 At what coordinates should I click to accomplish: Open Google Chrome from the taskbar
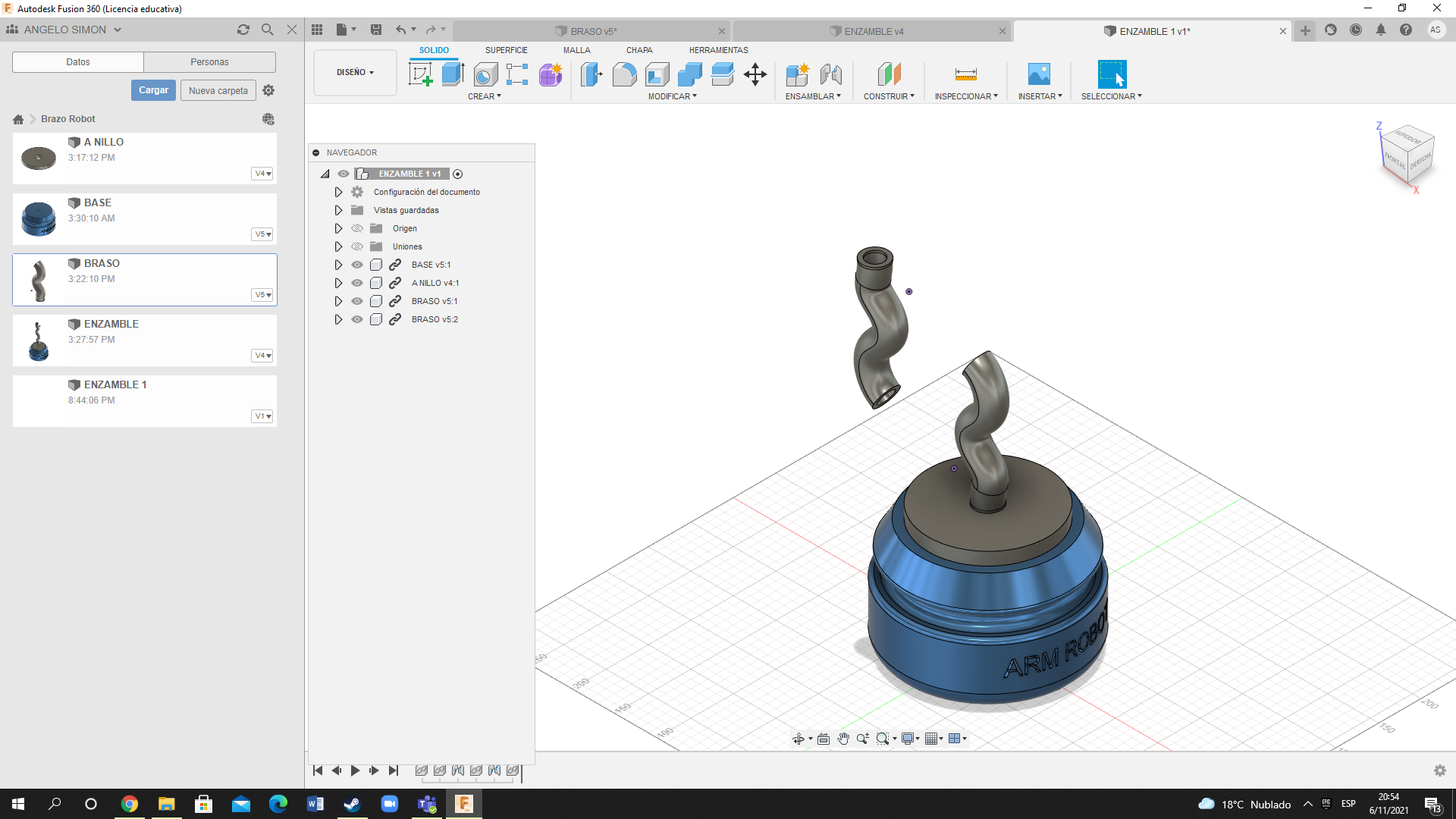pyautogui.click(x=130, y=804)
